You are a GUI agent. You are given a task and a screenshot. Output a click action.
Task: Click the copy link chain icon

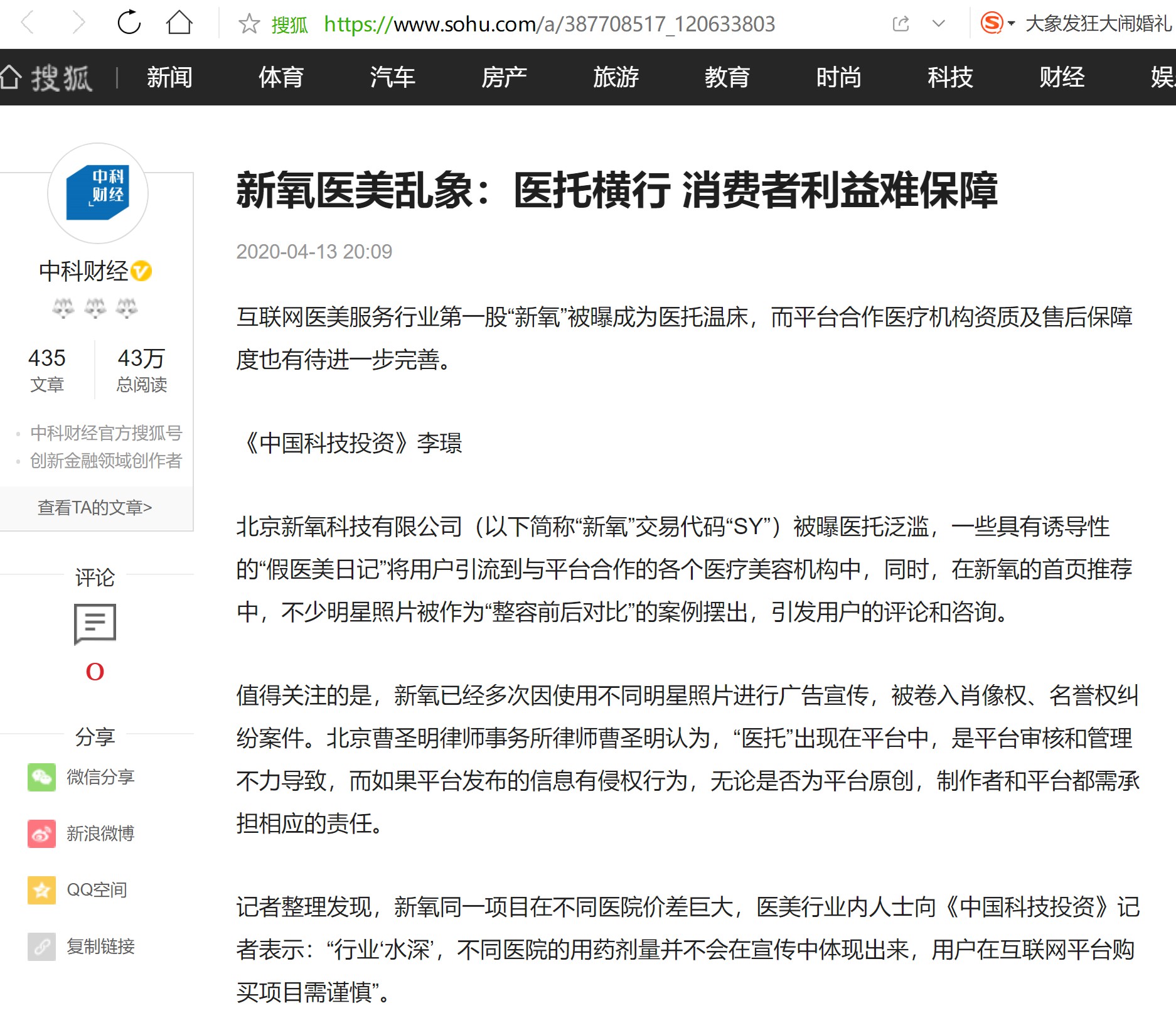[42, 947]
